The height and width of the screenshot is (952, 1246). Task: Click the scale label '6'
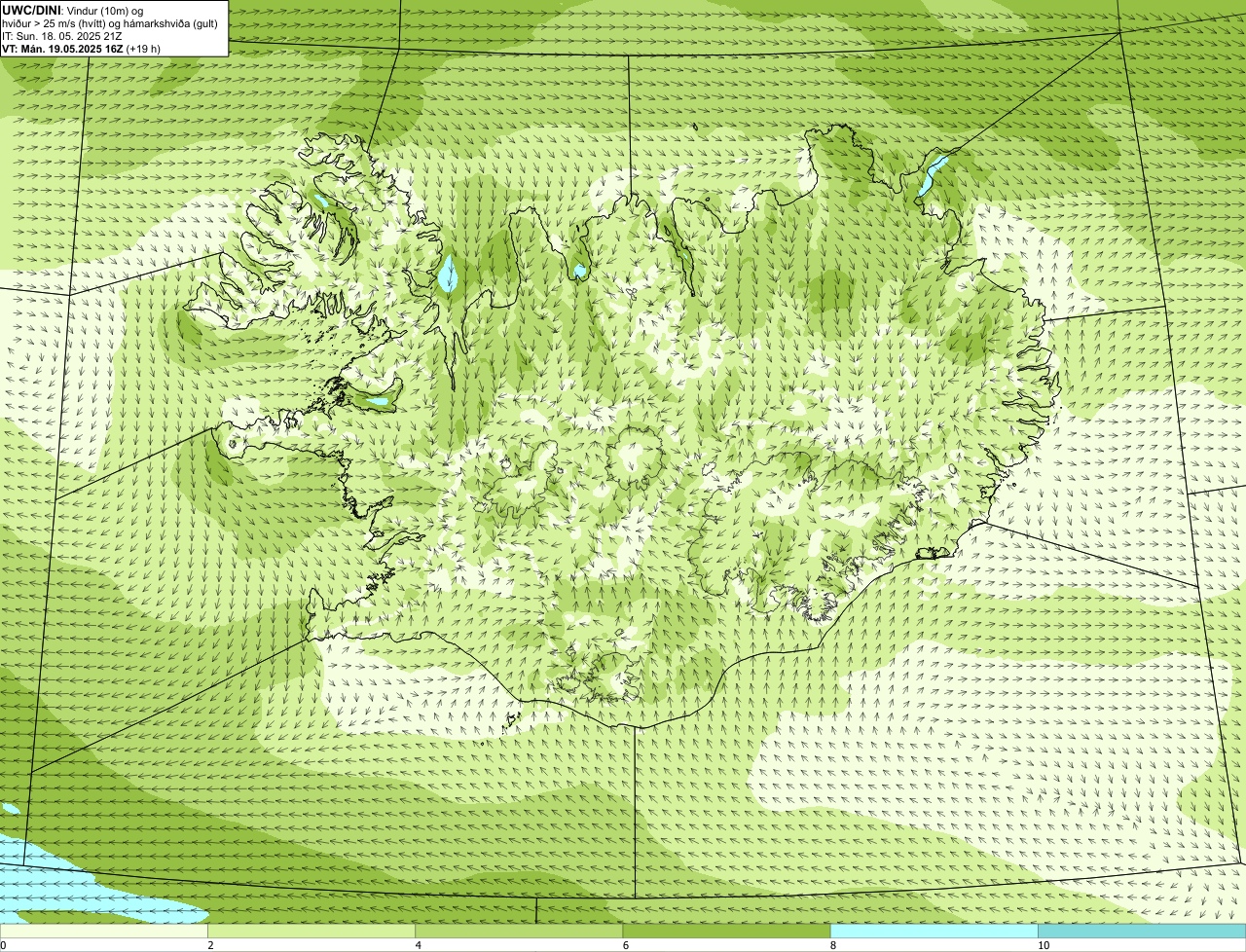[625, 945]
